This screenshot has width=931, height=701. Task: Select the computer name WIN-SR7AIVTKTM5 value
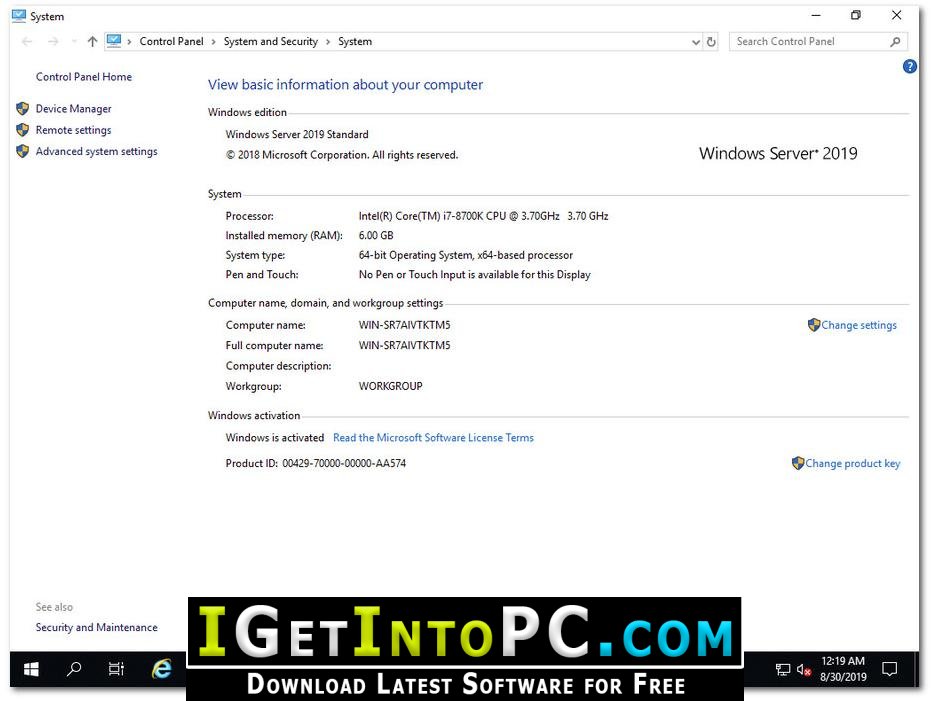(404, 325)
